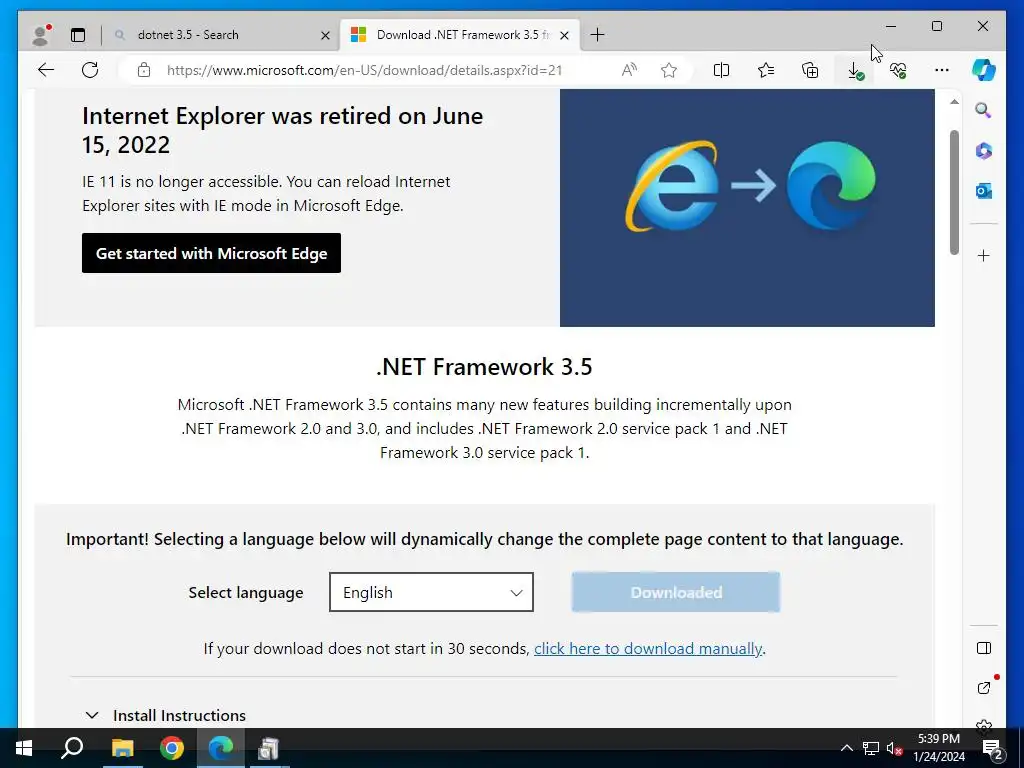1024x768 pixels.
Task: Click the .NET Framework 3.5 heading
Action: pyautogui.click(x=484, y=366)
